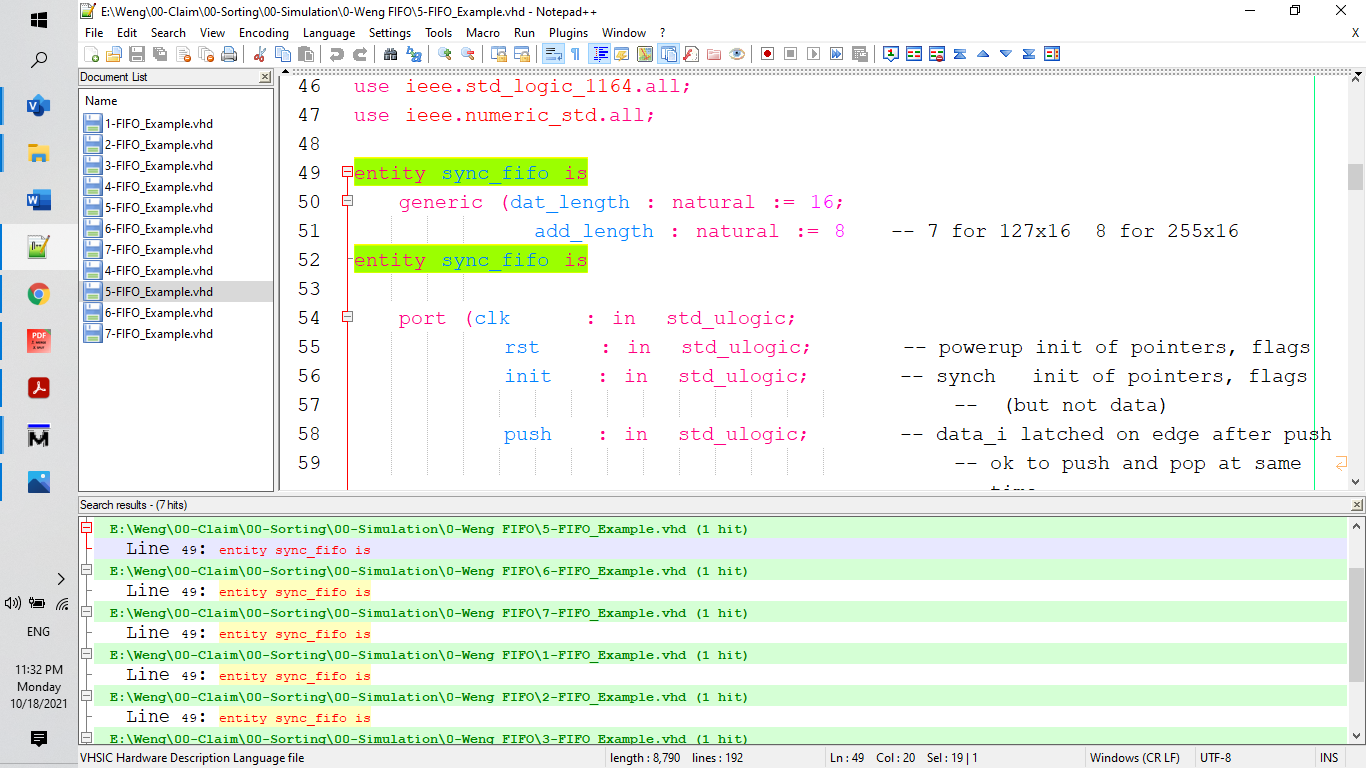Open the Settings menu
The image size is (1366, 768).
coord(390,33)
